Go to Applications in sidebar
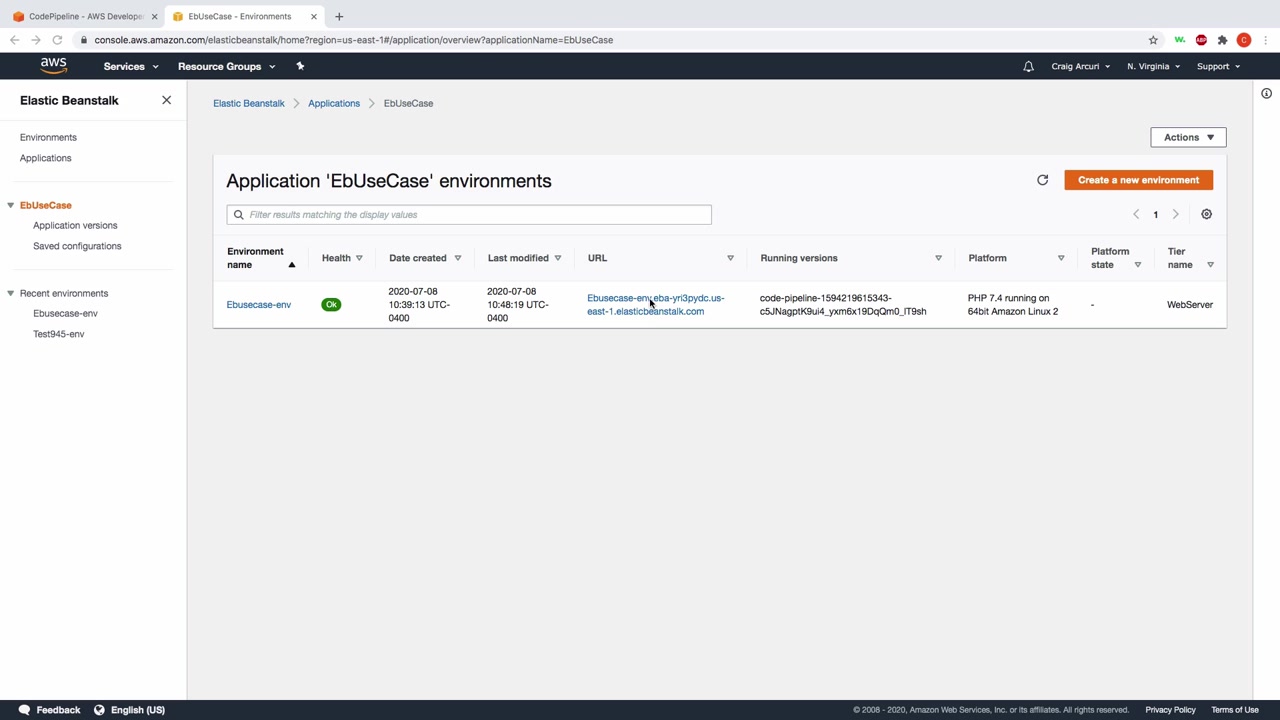 (x=45, y=158)
